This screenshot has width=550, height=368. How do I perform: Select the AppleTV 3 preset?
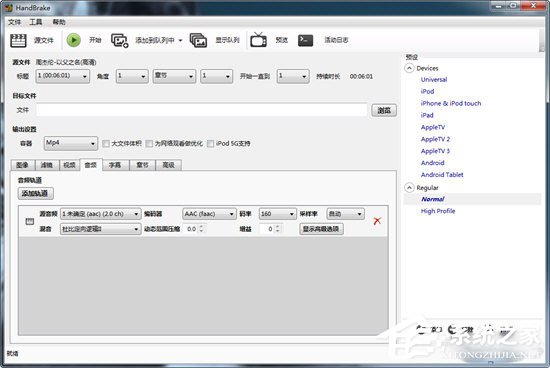(x=435, y=151)
